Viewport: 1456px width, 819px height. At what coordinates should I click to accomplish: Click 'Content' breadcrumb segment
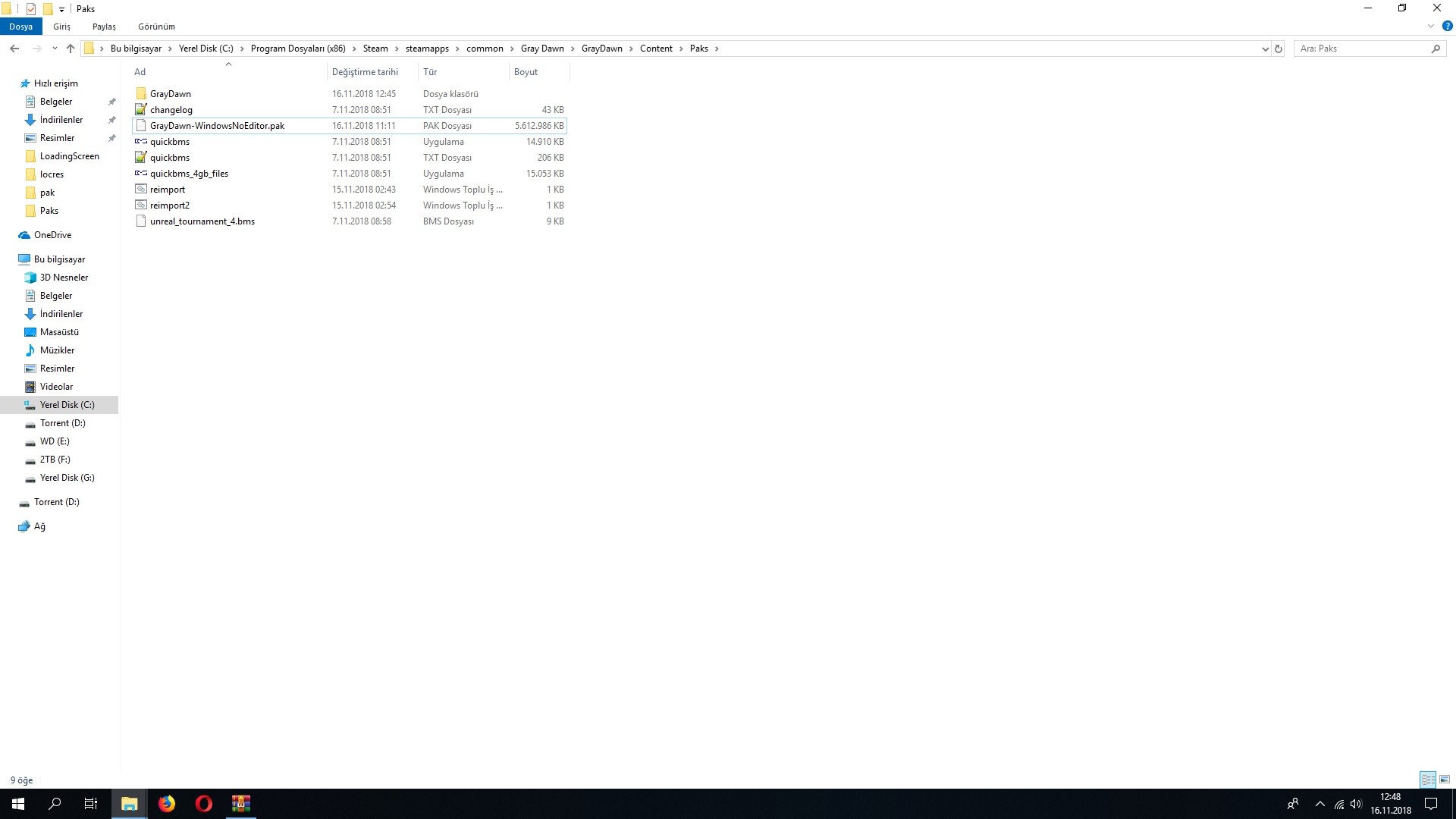pyautogui.click(x=656, y=49)
